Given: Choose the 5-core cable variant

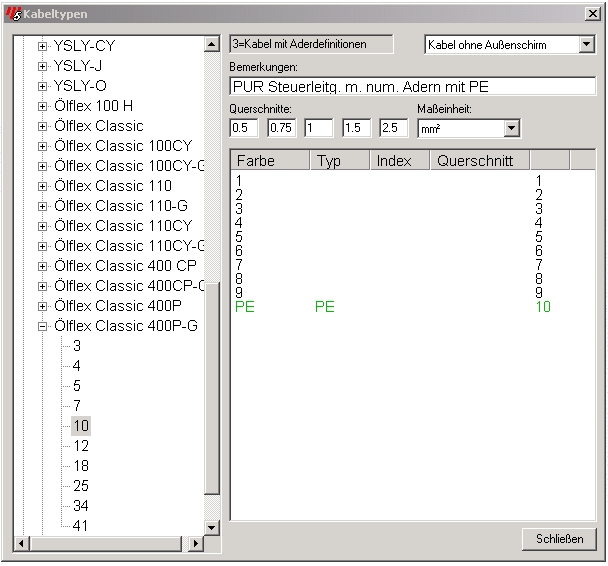Looking at the screenshot, I should pyautogui.click(x=77, y=386).
